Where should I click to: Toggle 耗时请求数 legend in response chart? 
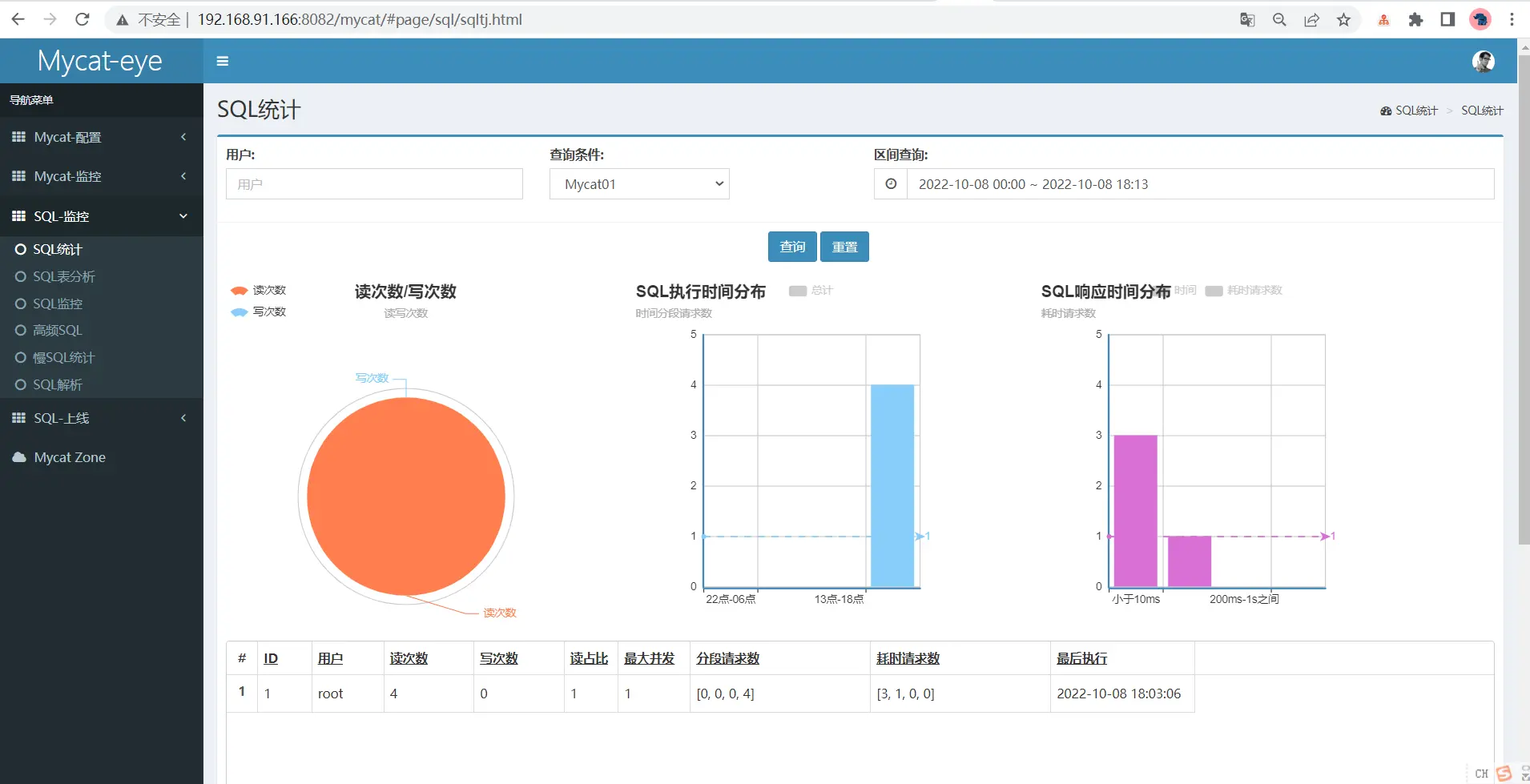coord(1243,290)
